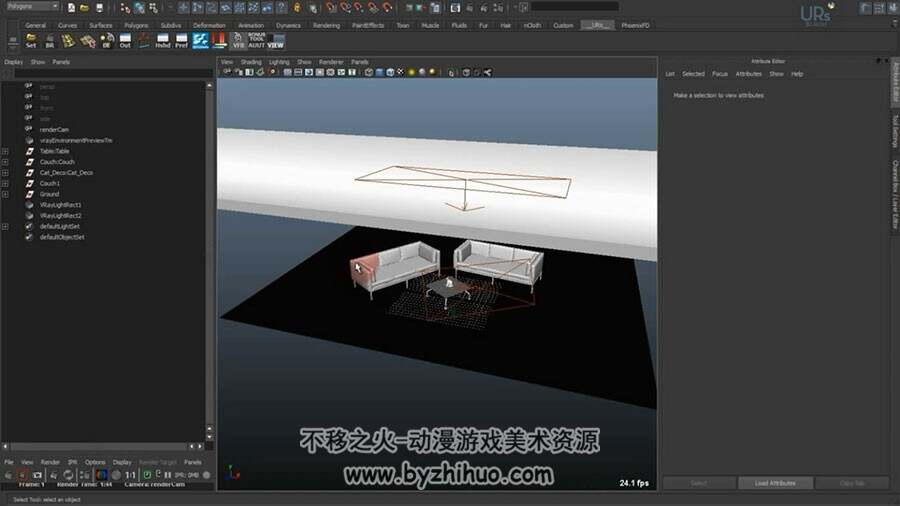Image resolution: width=900 pixels, height=506 pixels.
Task: Open the viewport Shading menu
Action: point(251,62)
